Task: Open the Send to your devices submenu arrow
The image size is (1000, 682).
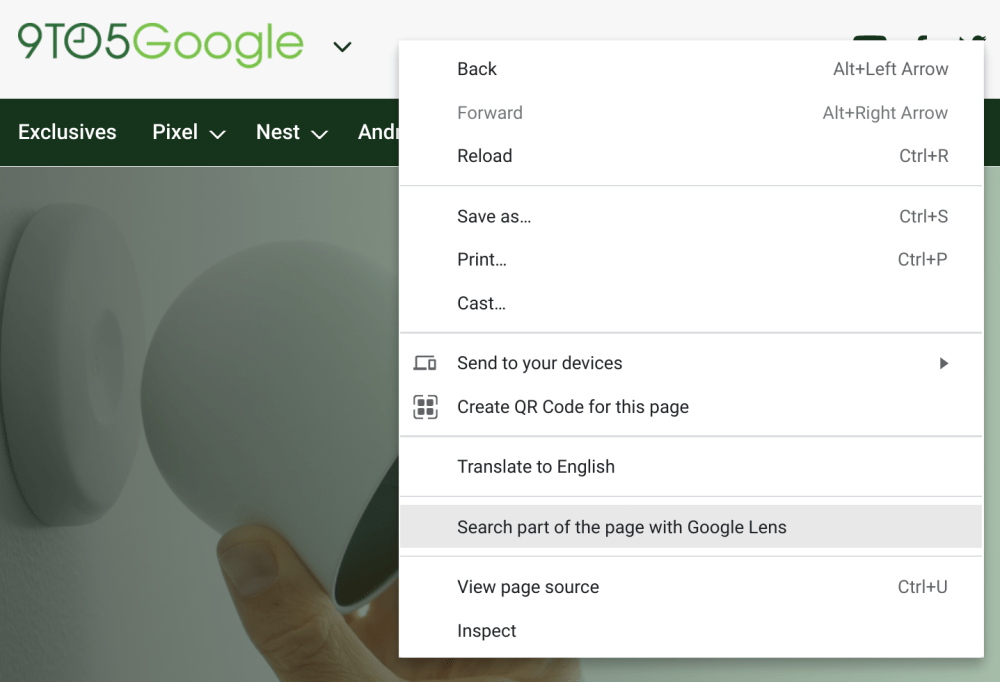Action: (943, 363)
